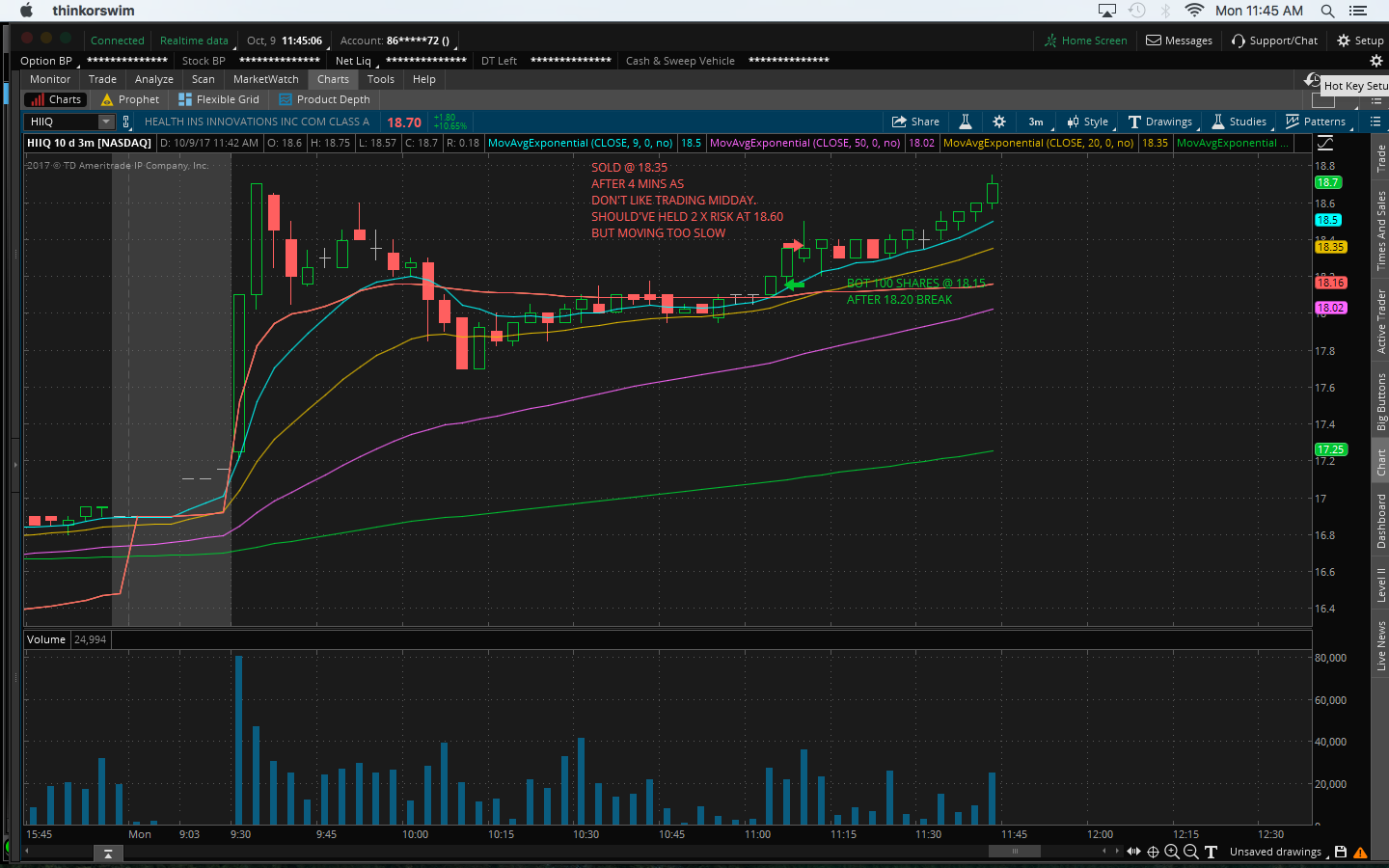
Task: Open the Dashboard sidebar panel
Action: 1381,521
